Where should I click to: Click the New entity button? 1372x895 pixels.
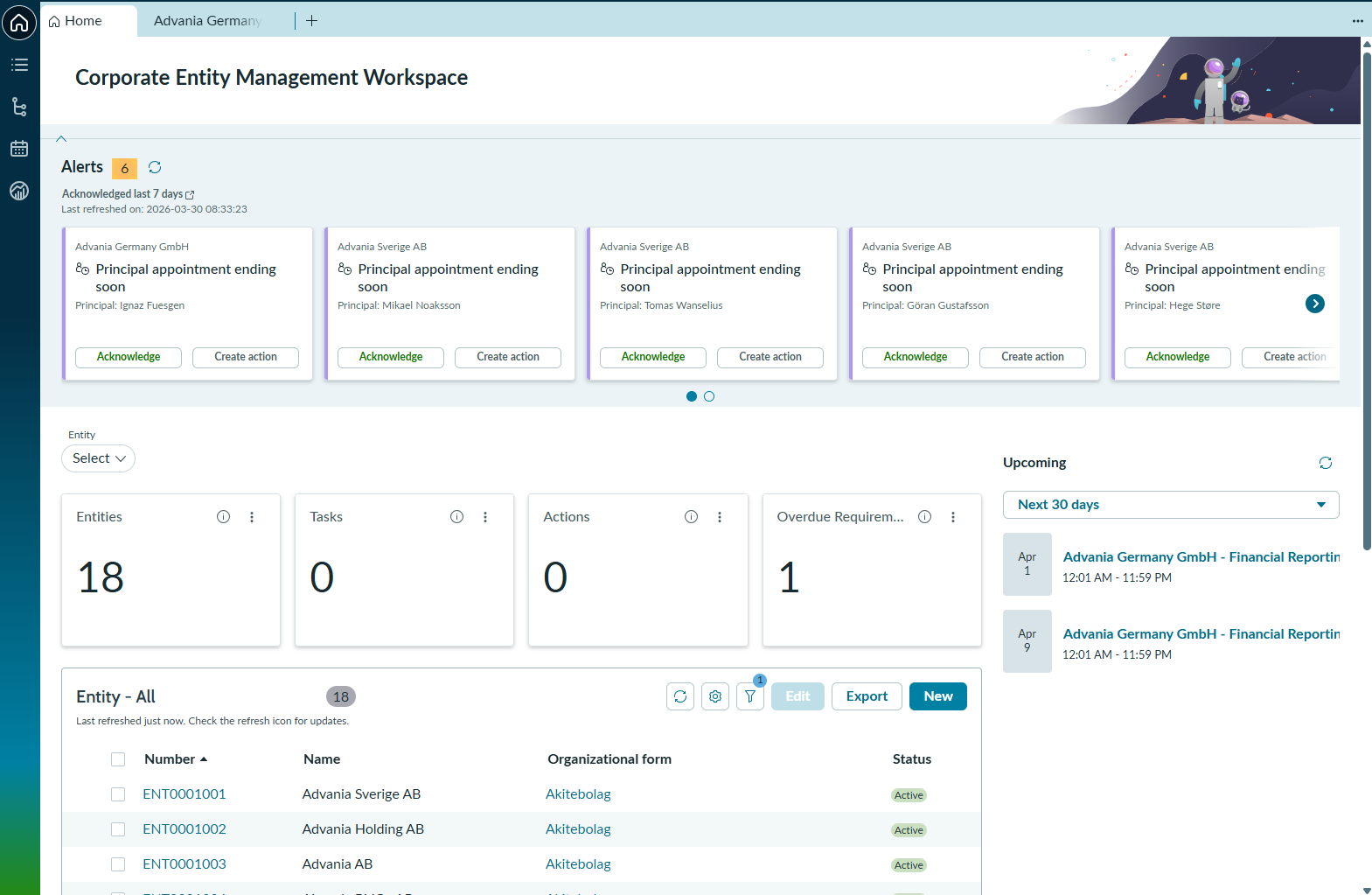point(938,696)
